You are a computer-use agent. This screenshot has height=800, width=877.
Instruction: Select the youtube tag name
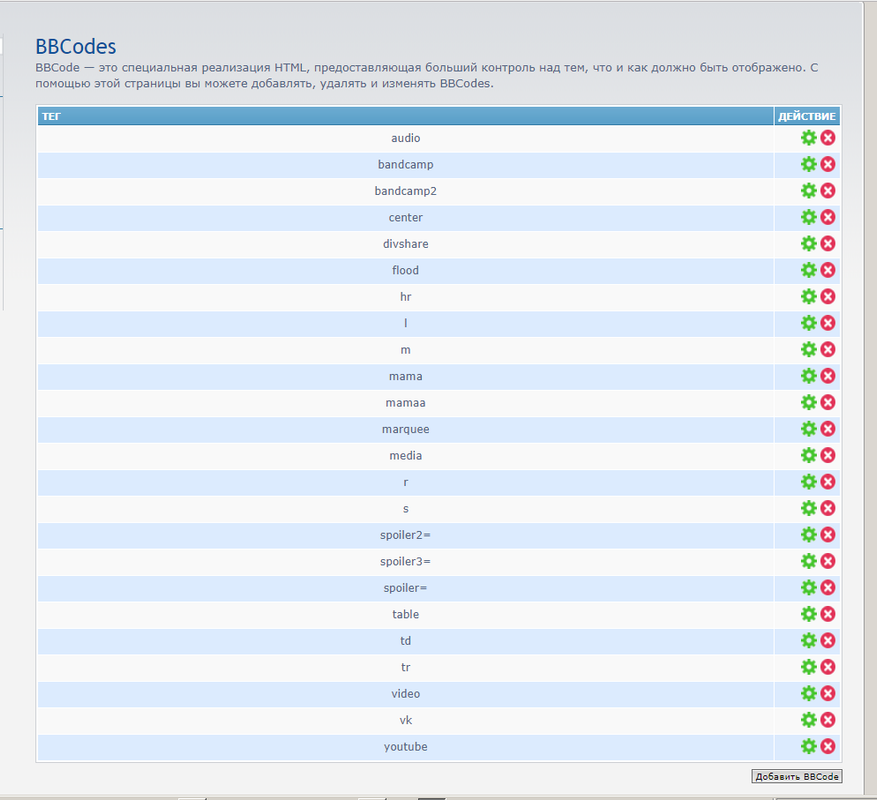(406, 747)
